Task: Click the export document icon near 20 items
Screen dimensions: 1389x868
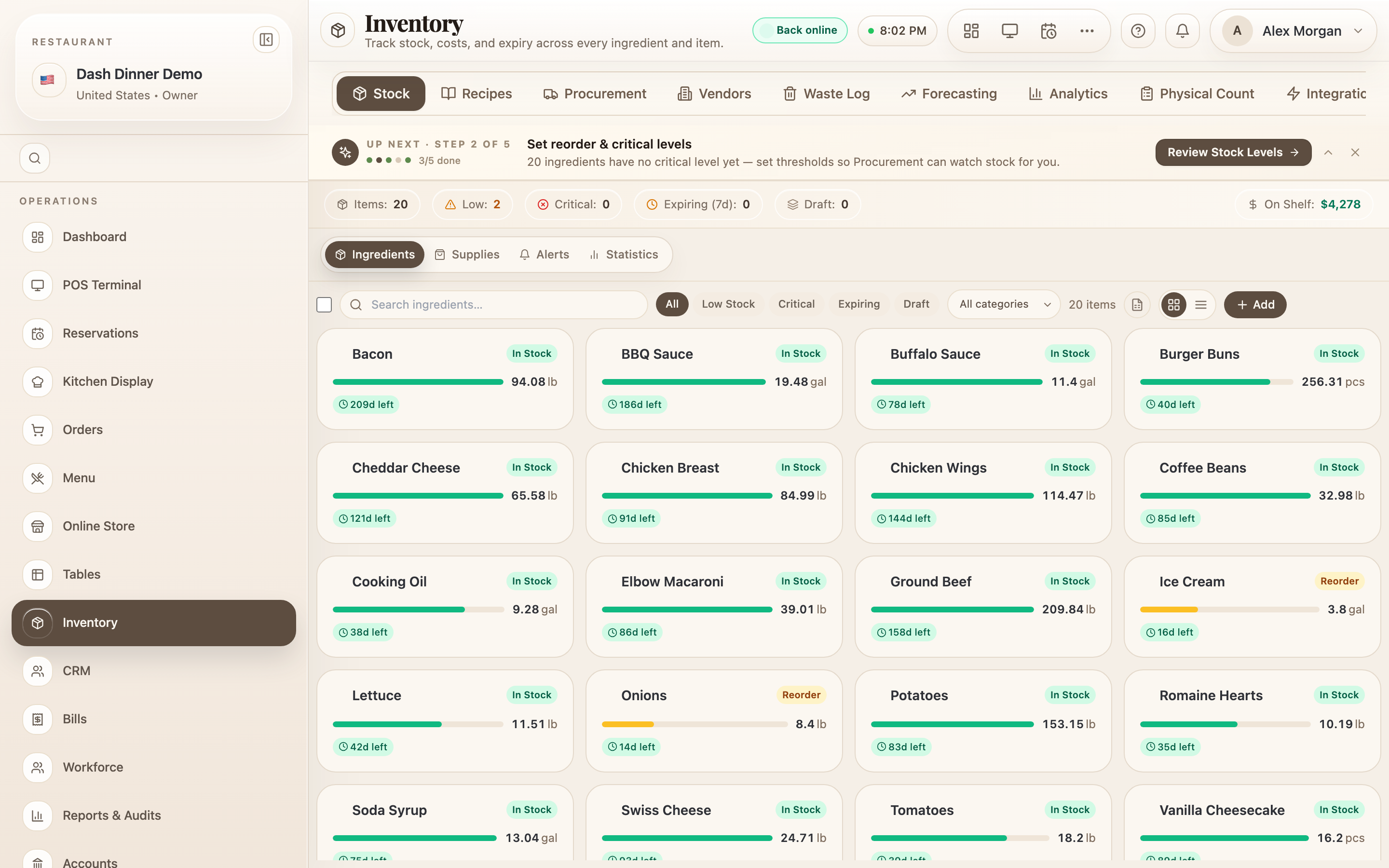Action: [1137, 305]
